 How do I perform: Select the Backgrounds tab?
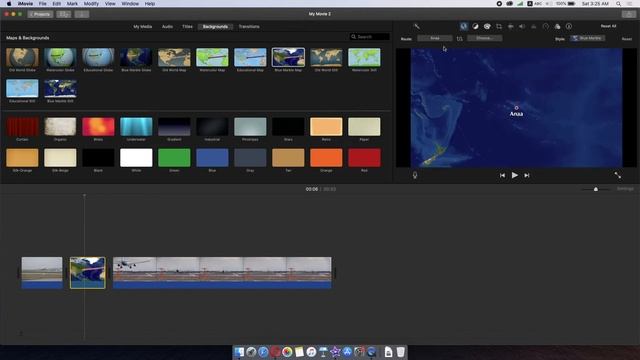215,27
